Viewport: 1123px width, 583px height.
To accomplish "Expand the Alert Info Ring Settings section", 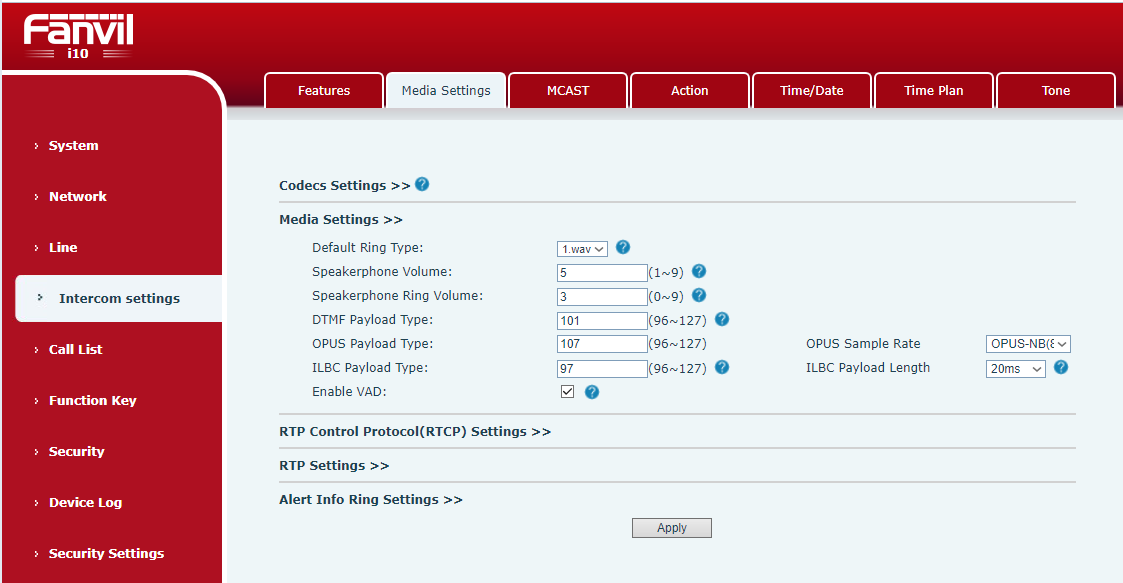I will pos(370,500).
